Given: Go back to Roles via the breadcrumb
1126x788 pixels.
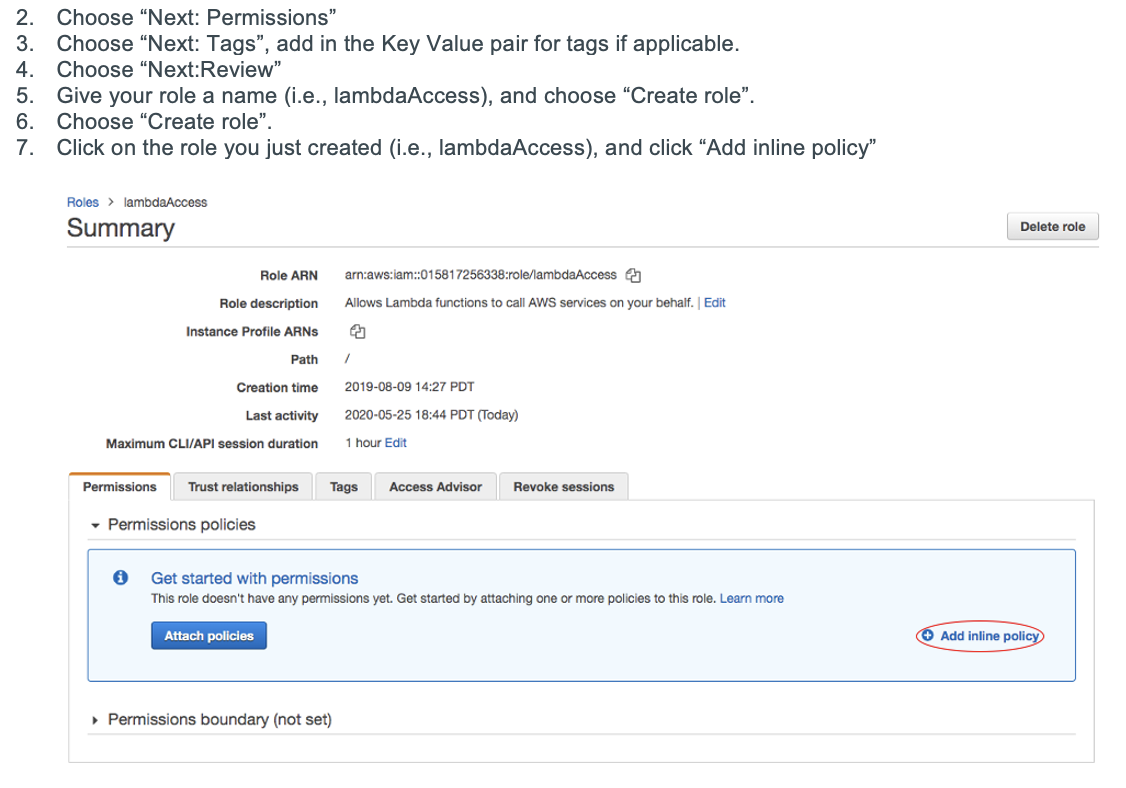Looking at the screenshot, I should (x=82, y=202).
